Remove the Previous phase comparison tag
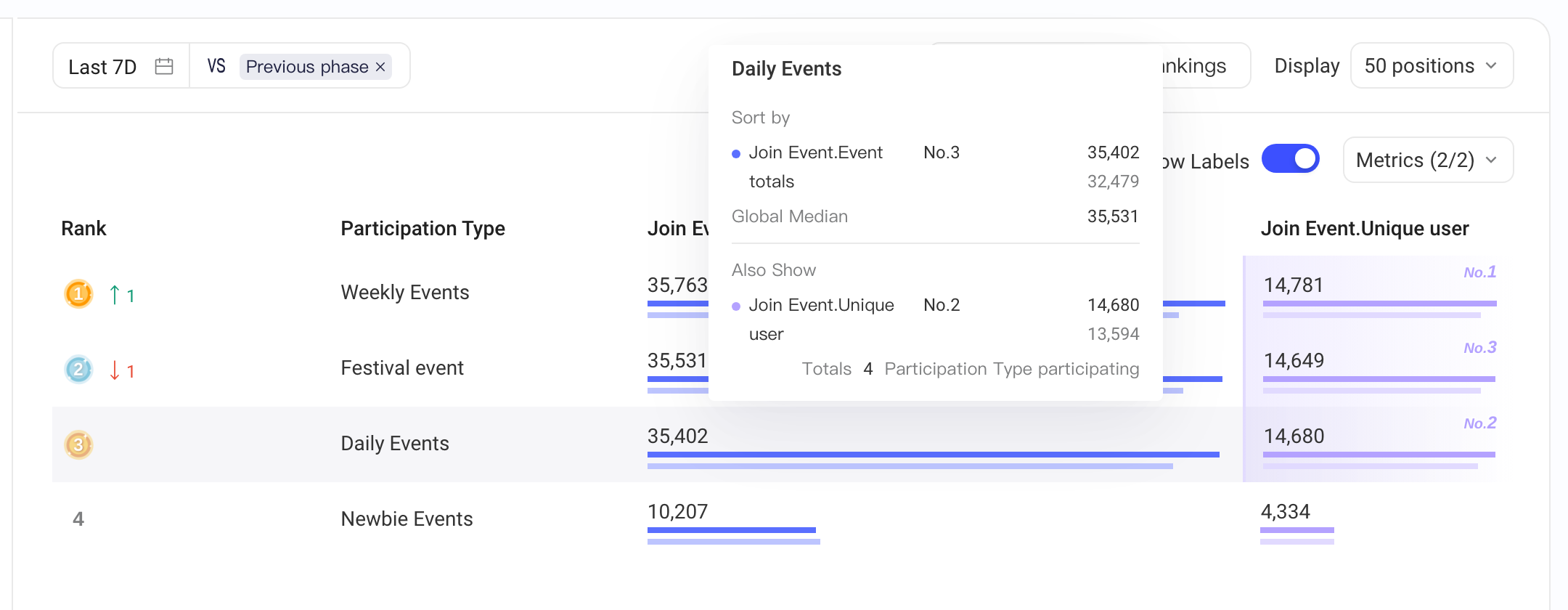Image resolution: width=1568 pixels, height=610 pixels. pyautogui.click(x=380, y=67)
